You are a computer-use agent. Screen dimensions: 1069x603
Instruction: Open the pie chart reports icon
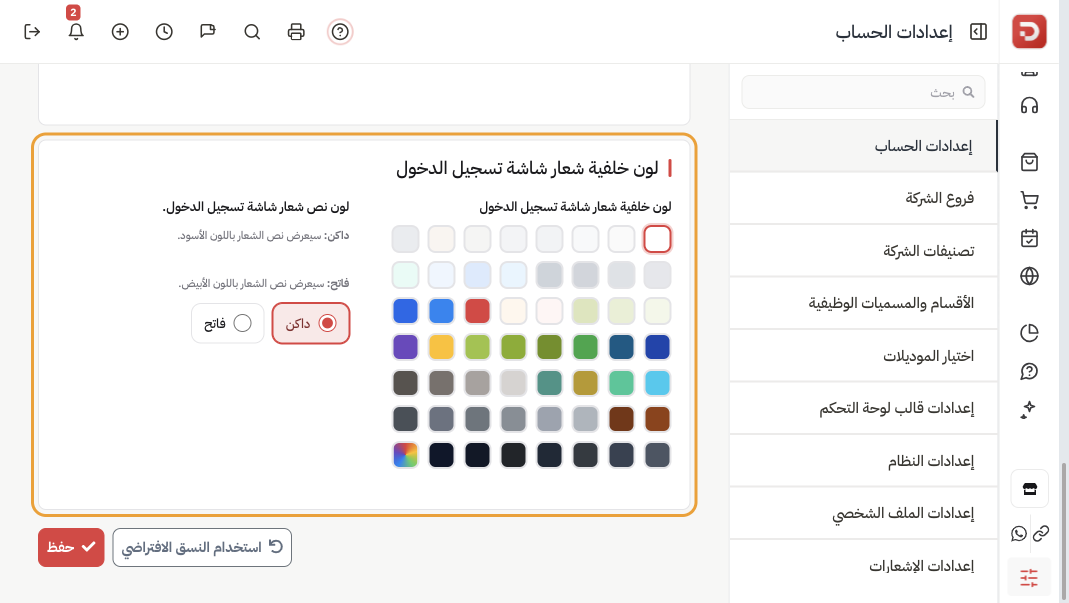click(x=1029, y=333)
